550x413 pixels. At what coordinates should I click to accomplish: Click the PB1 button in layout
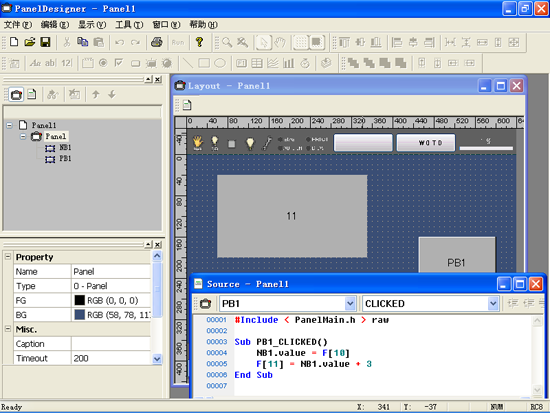(457, 255)
